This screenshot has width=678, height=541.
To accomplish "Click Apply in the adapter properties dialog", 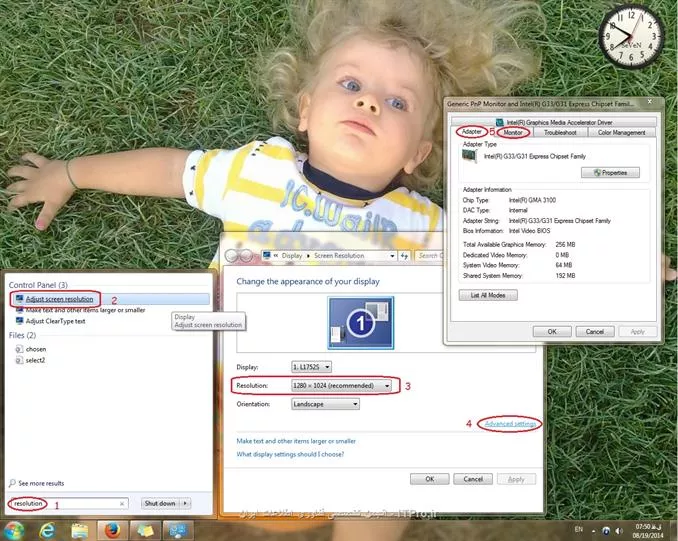I will tap(637, 332).
